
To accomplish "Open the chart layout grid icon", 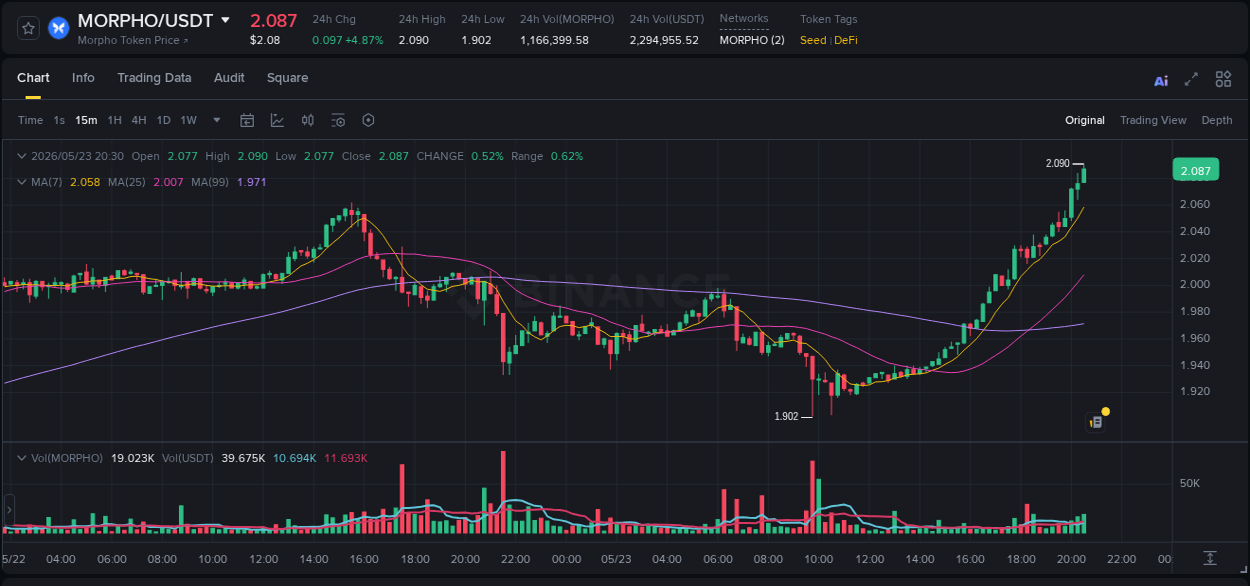I will click(x=1223, y=79).
